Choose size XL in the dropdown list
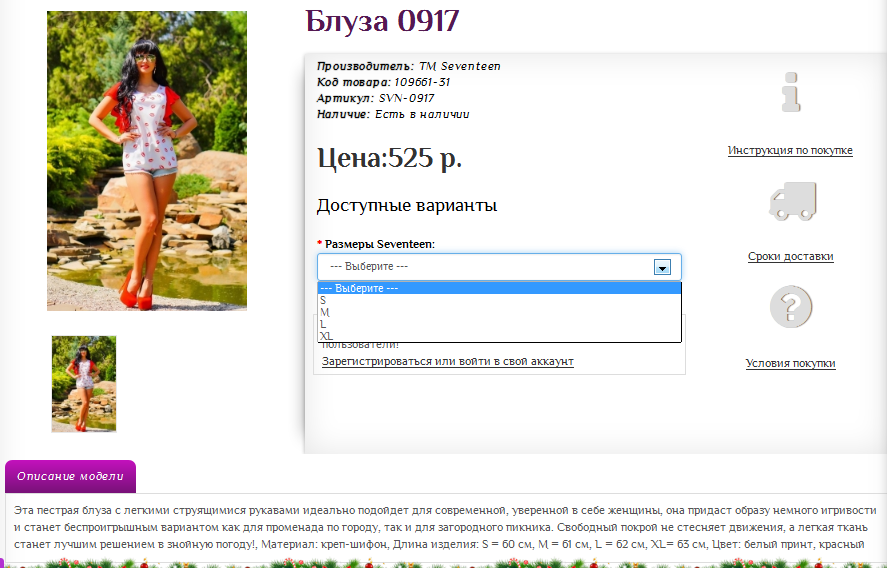This screenshot has height=568, width=887. tap(499, 335)
